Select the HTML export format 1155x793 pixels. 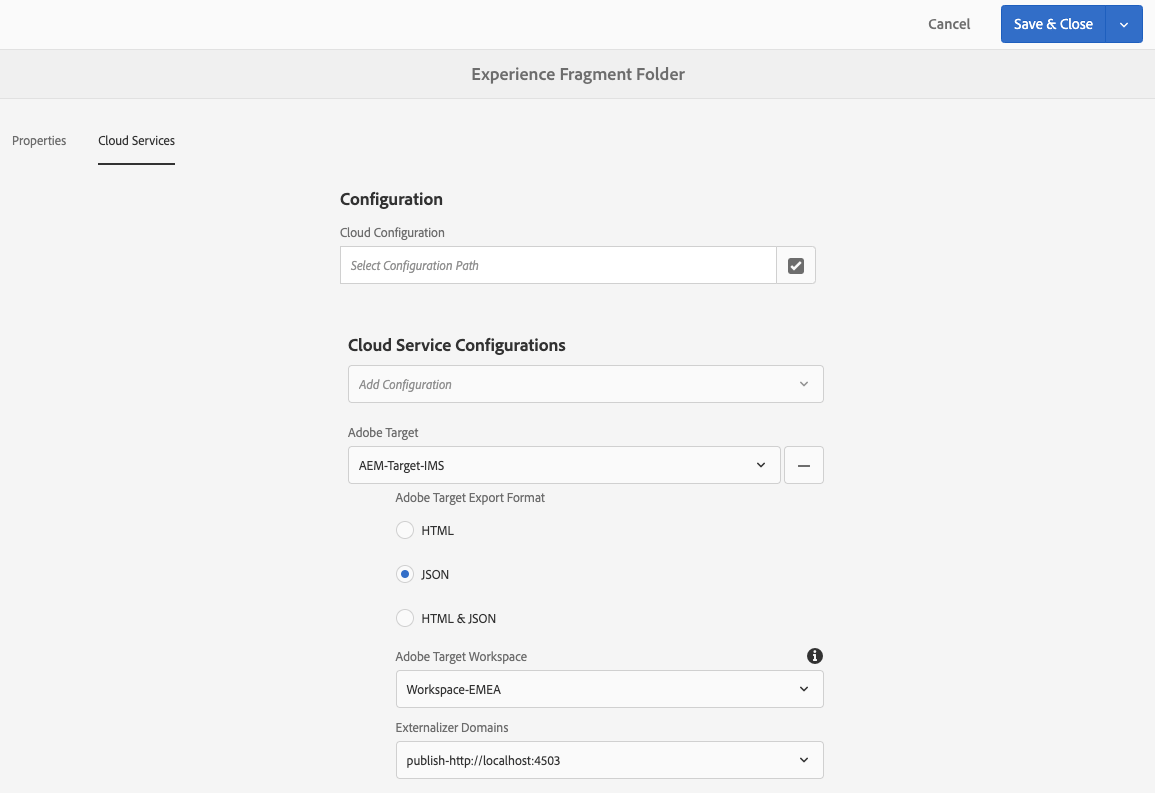[x=404, y=530]
